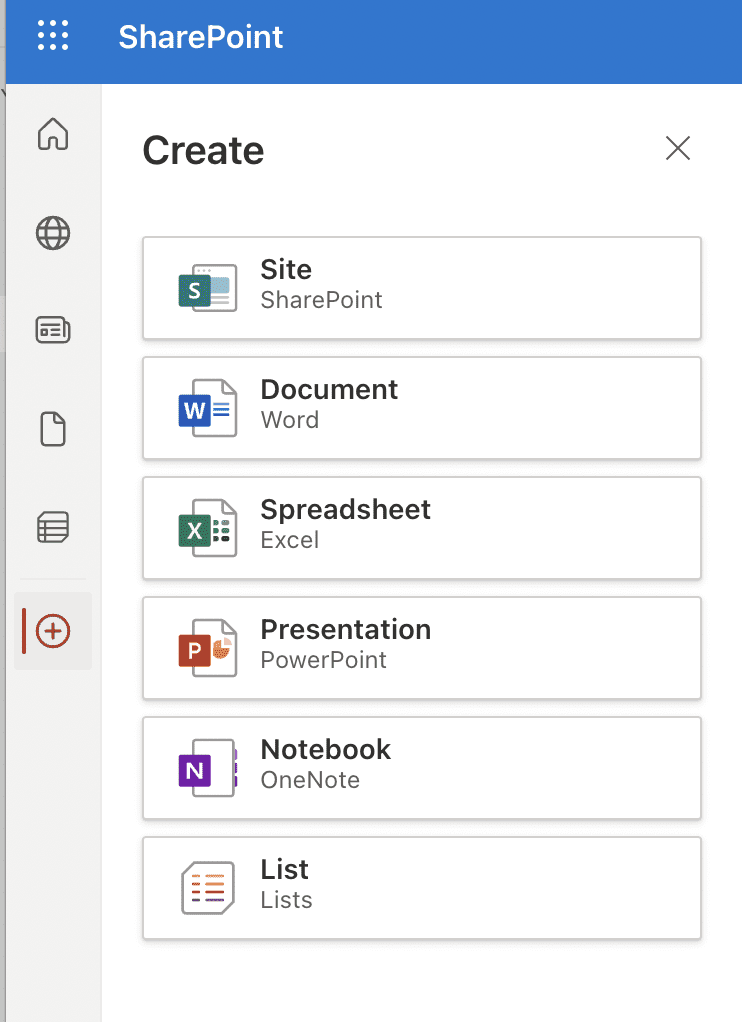Click the Word icon on Document card
The height and width of the screenshot is (1022, 742).
(207, 408)
